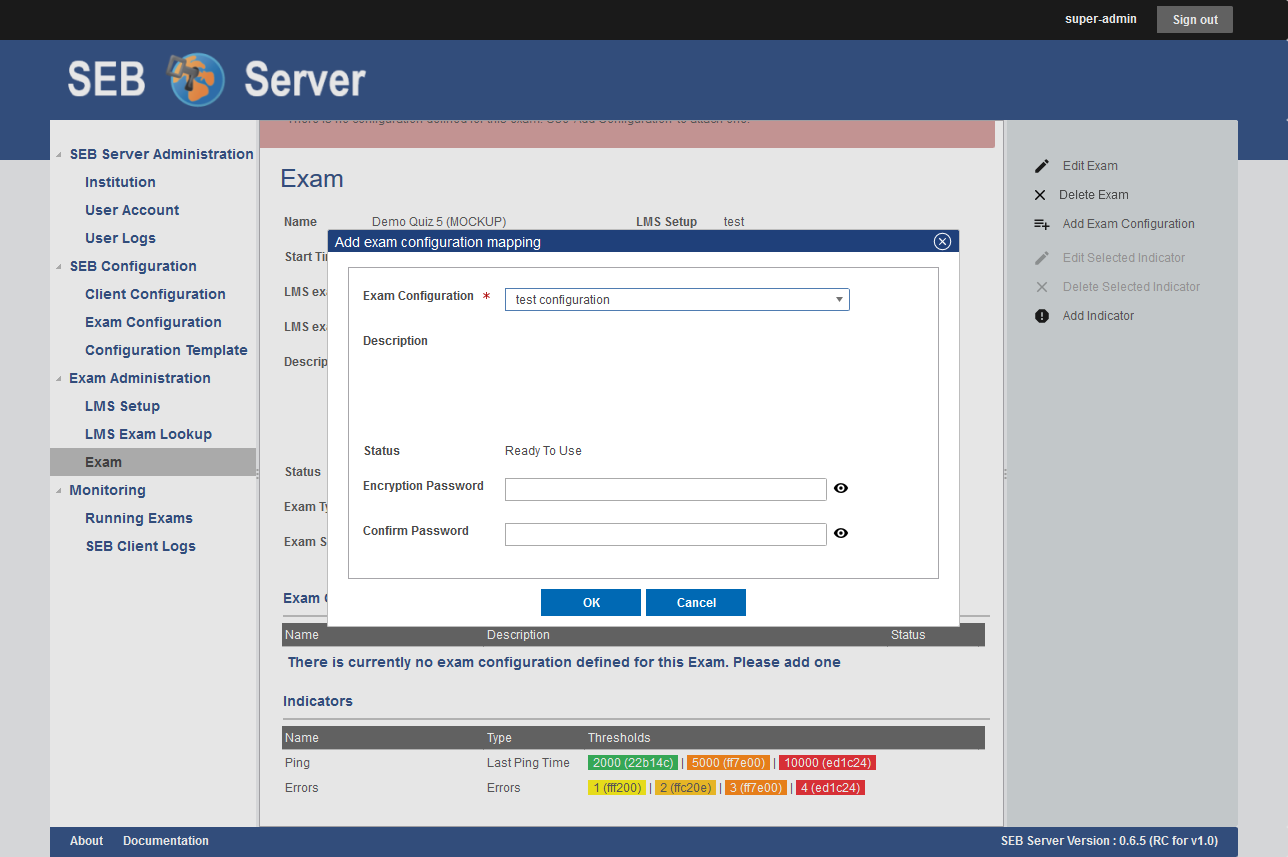Click the Edit Selected Indicator pencil icon
This screenshot has width=1288, height=857.
[x=1042, y=258]
